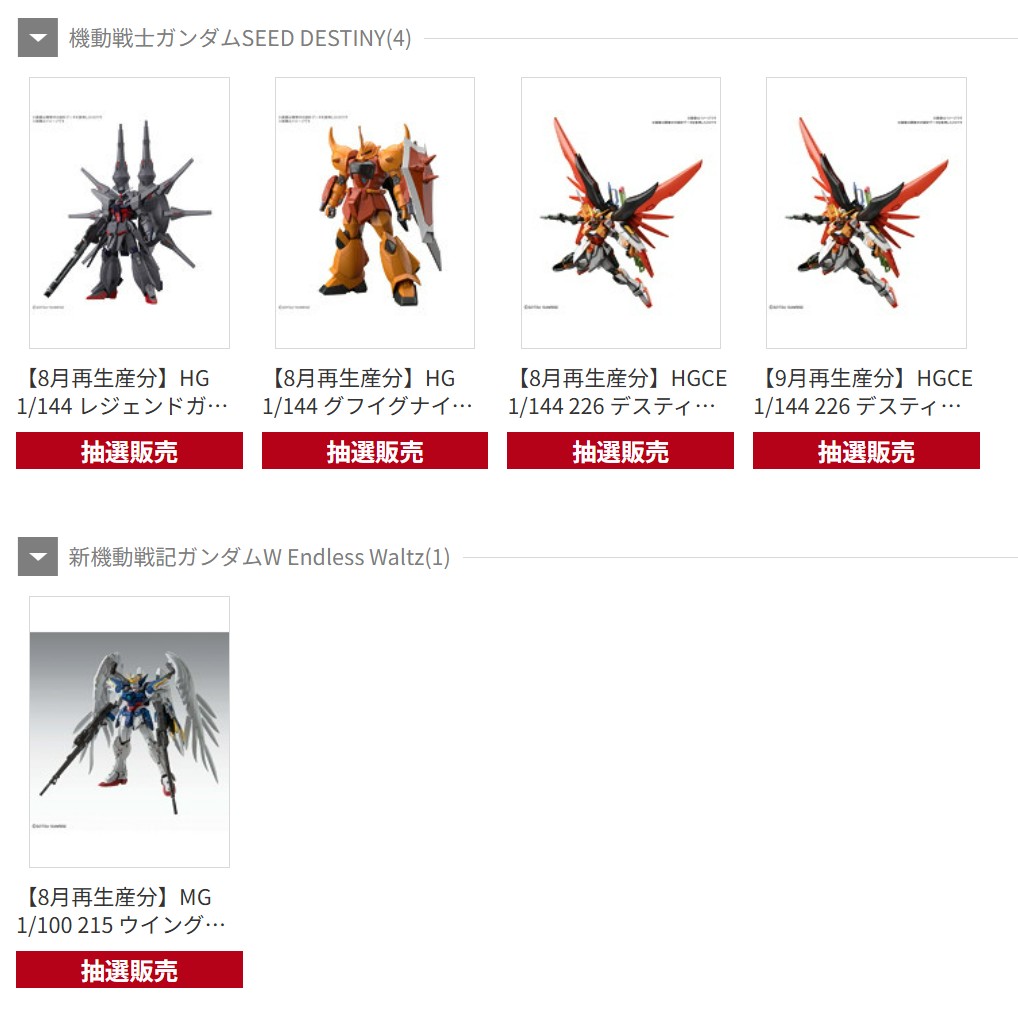
Task: Open the HG 1/144 グフイグナイ… title link
Action: (367, 392)
